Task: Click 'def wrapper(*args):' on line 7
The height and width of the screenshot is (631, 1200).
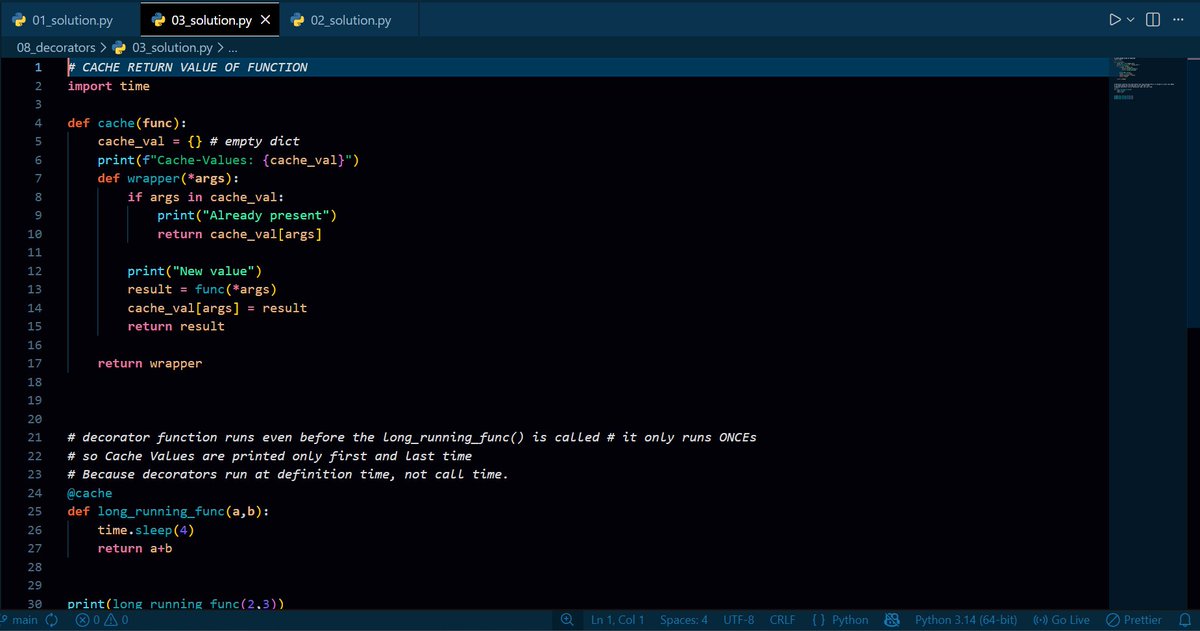Action: tap(168, 178)
